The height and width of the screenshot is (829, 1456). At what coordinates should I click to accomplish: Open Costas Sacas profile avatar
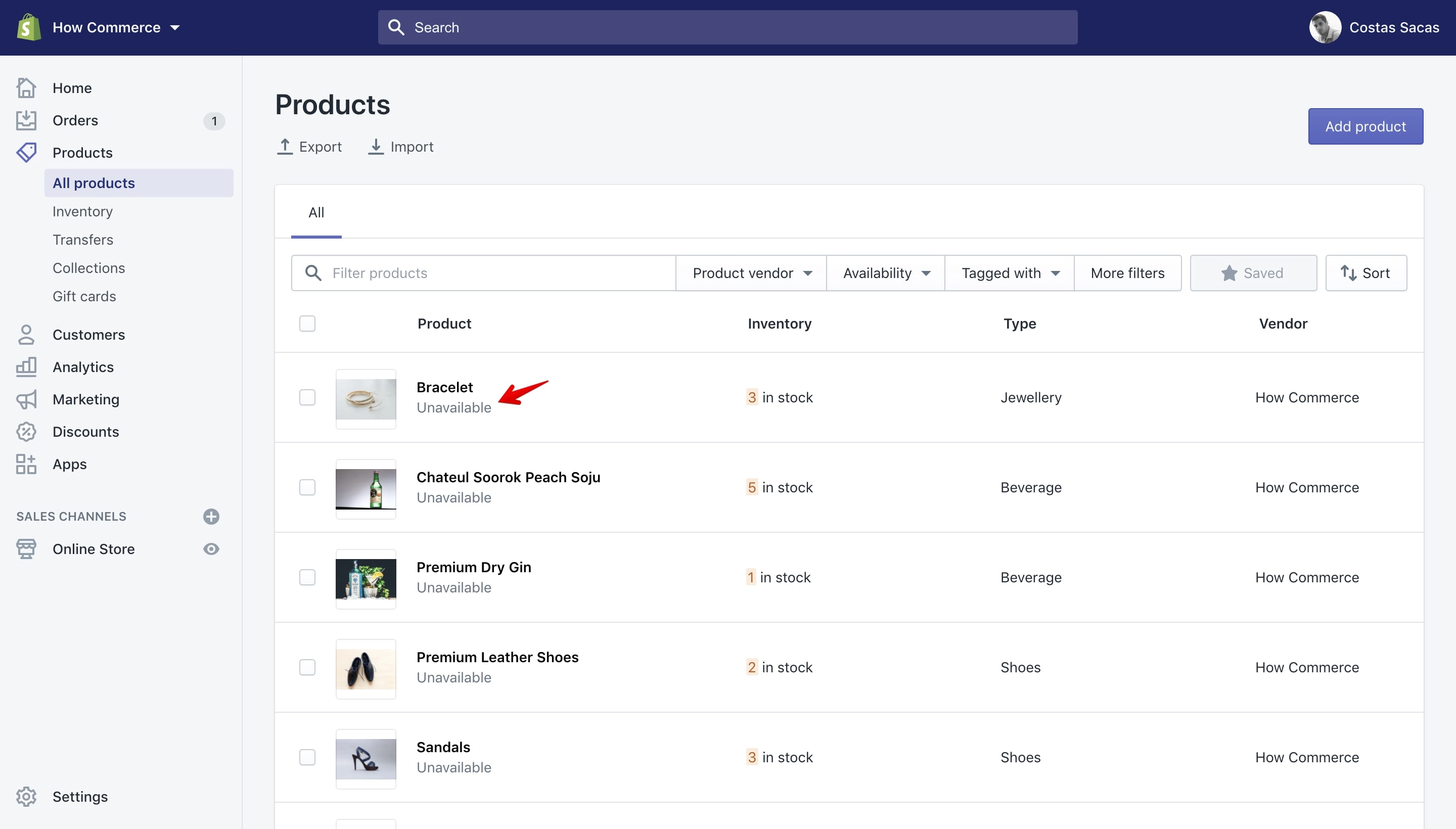click(1325, 27)
